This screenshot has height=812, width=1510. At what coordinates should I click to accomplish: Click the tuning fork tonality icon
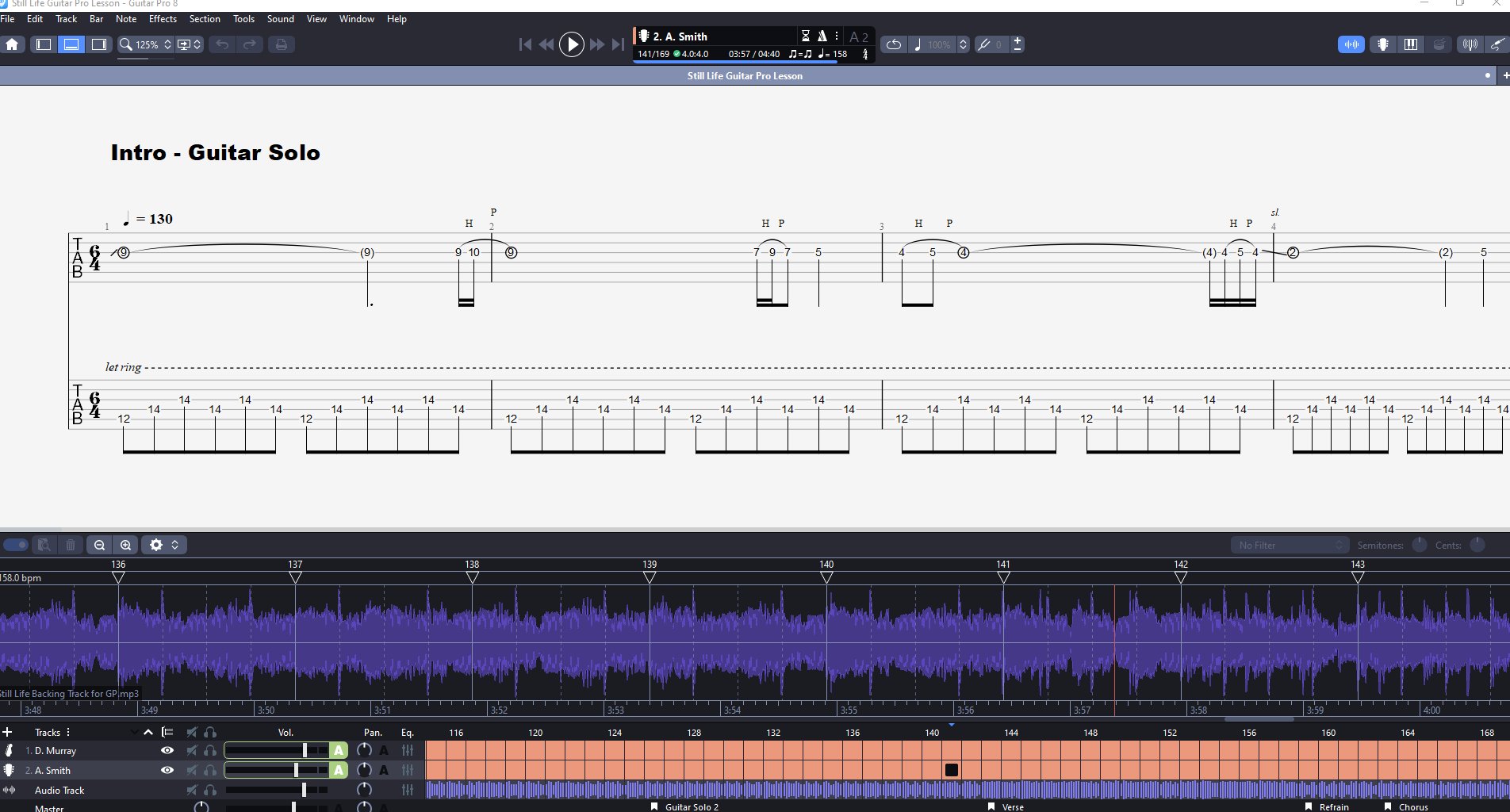983,44
